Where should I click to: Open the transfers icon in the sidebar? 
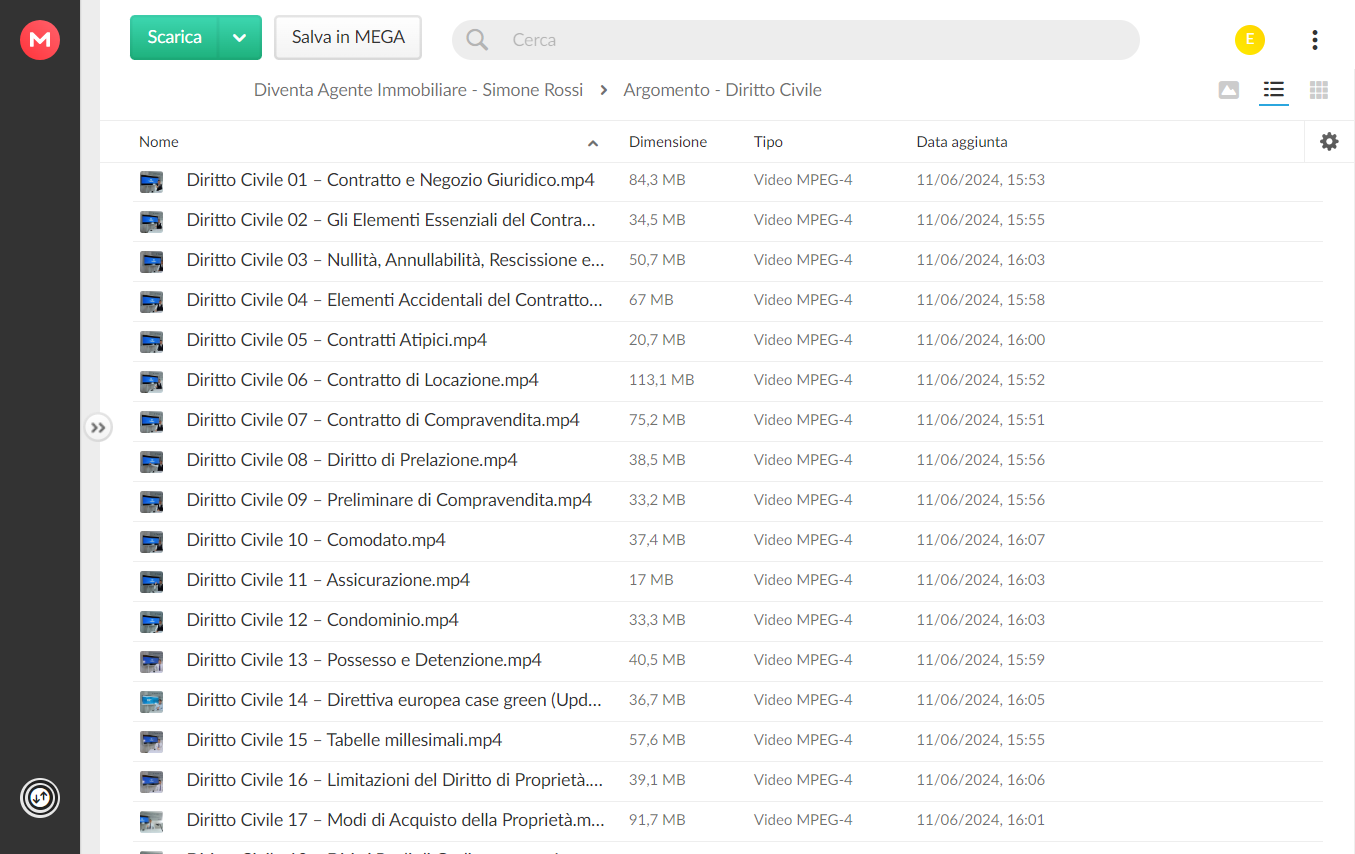click(40, 798)
